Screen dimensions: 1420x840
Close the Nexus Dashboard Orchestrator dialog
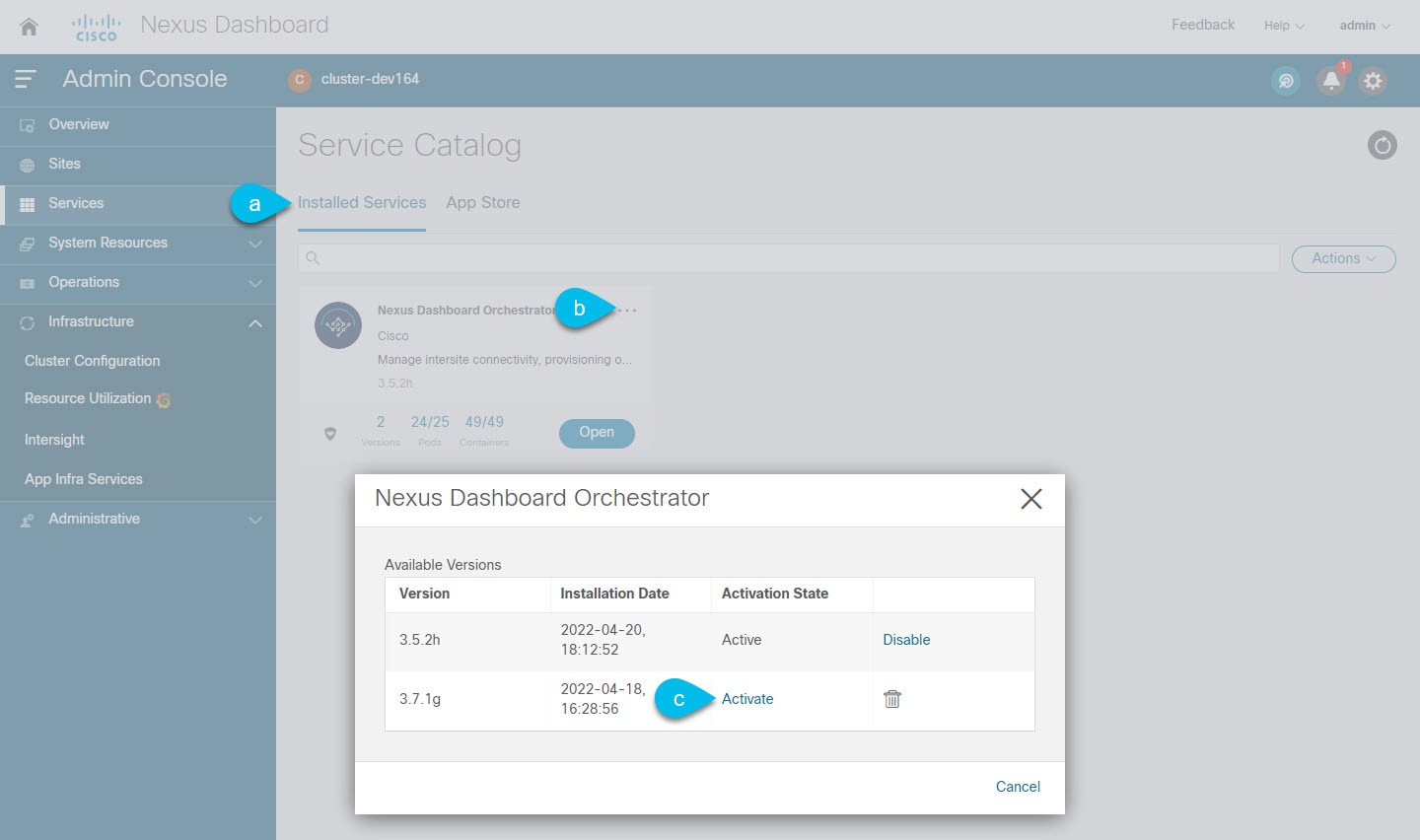click(1031, 499)
